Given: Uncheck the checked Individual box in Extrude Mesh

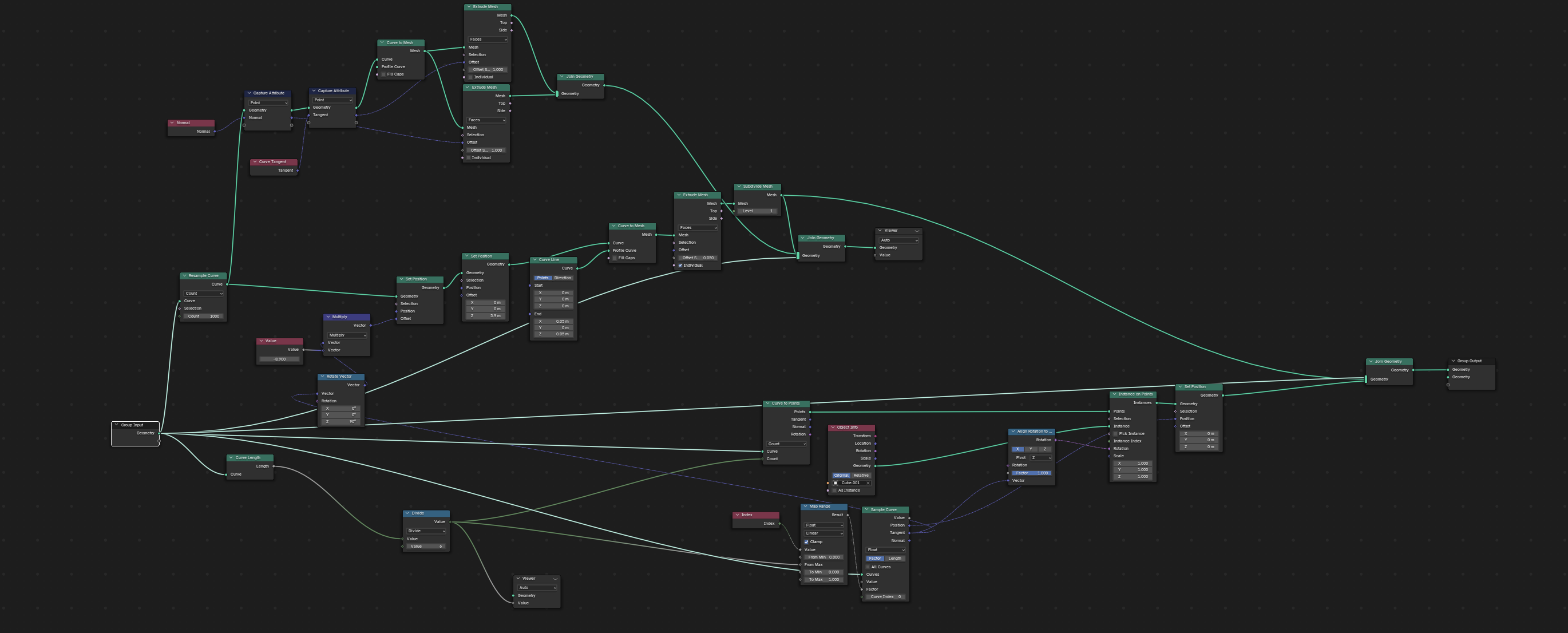Looking at the screenshot, I should pos(680,266).
